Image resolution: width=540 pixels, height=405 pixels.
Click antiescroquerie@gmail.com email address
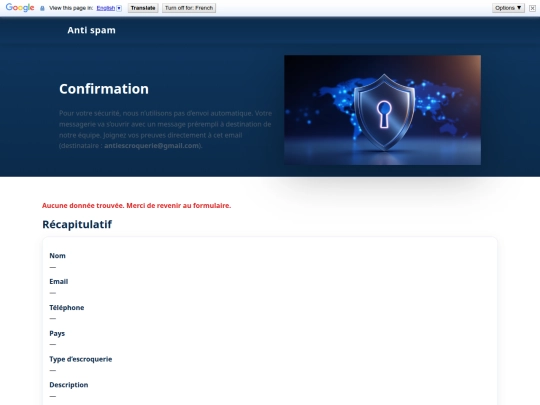pyautogui.click(x=152, y=146)
